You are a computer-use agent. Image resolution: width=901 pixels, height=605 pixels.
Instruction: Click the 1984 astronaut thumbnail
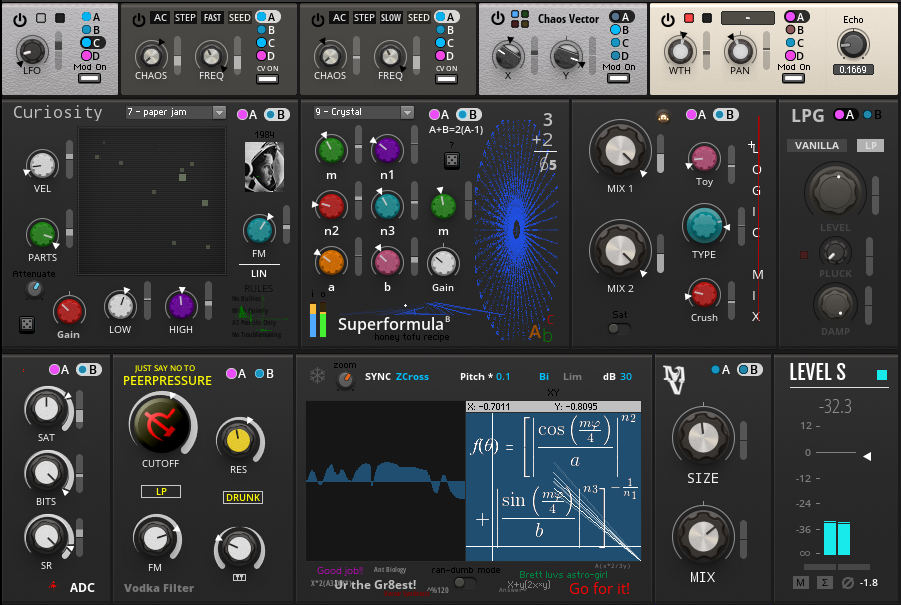(x=264, y=167)
